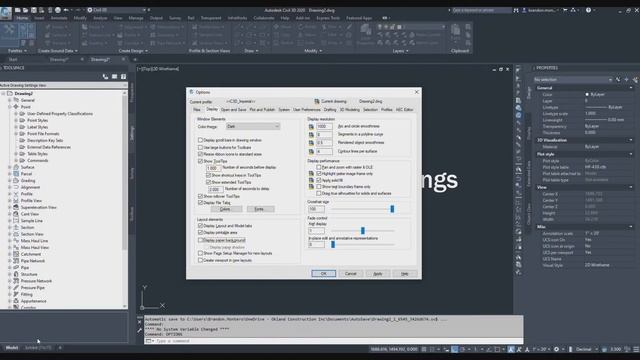640x360 pixels.
Task: Click drawing icon beside Highlight raster image frame
Action: pyautogui.click(x=311, y=174)
